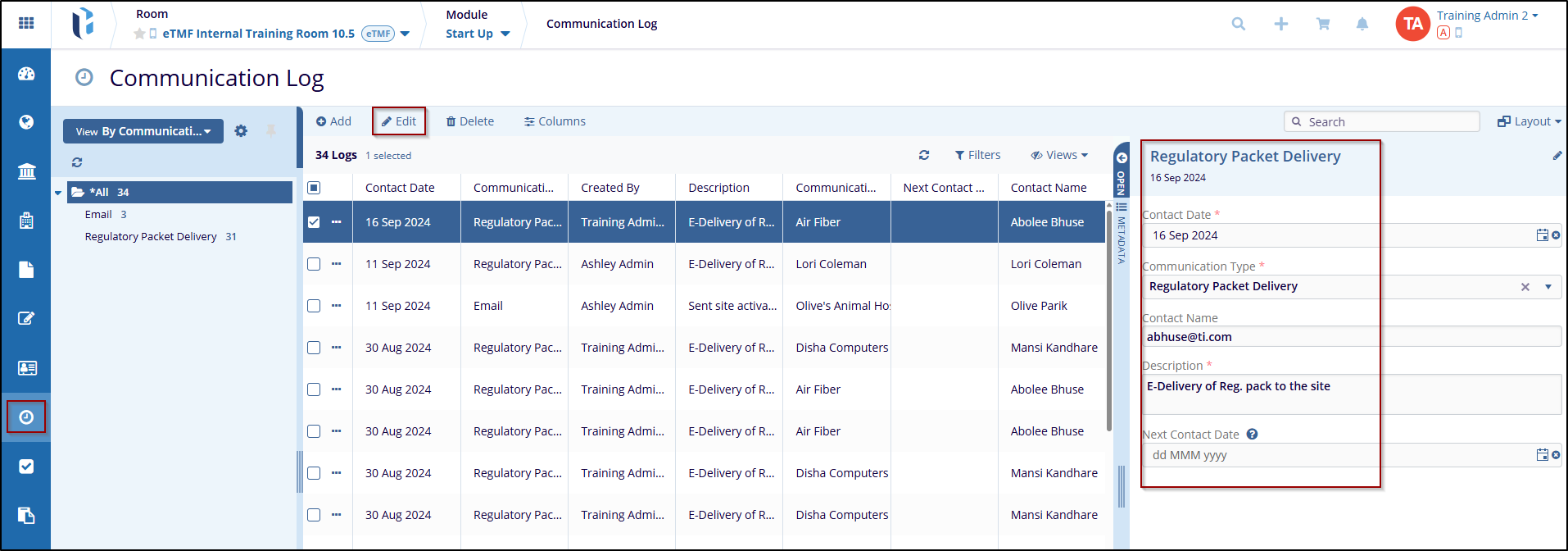
Task: Open the view settings gear icon
Action: pos(241,131)
